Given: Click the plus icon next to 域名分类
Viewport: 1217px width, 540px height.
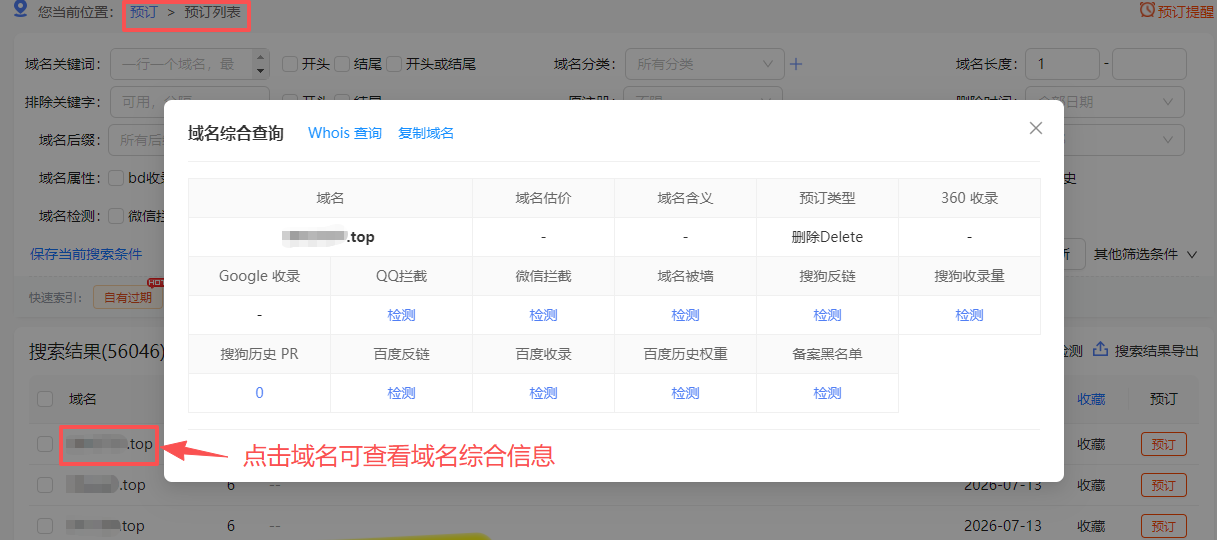Looking at the screenshot, I should coord(796,64).
